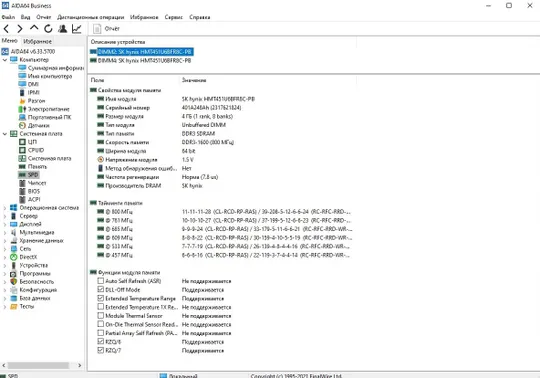
Task: Open Дистанционные операции menu
Action: tap(91, 17)
